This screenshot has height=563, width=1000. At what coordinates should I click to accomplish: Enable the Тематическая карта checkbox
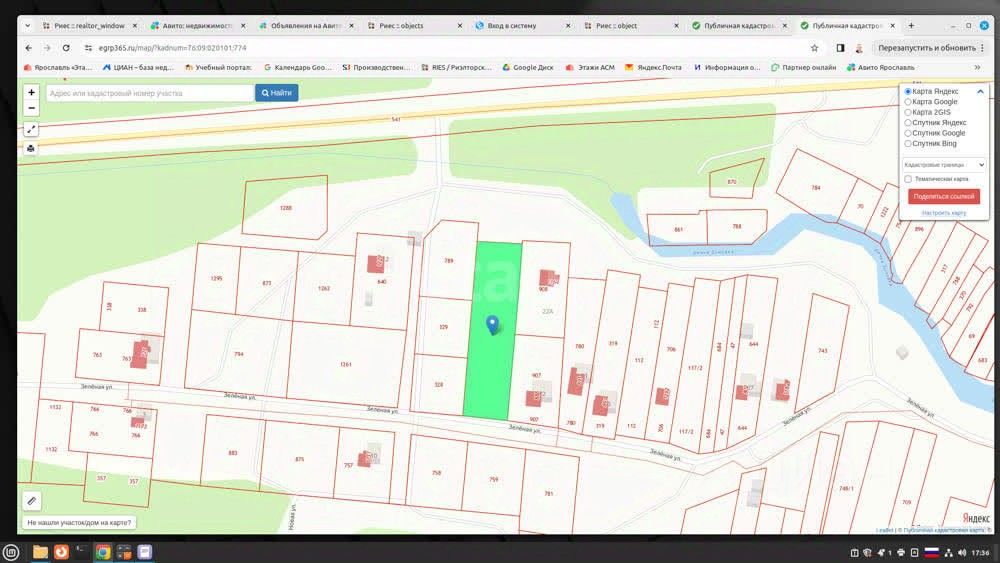(908, 179)
